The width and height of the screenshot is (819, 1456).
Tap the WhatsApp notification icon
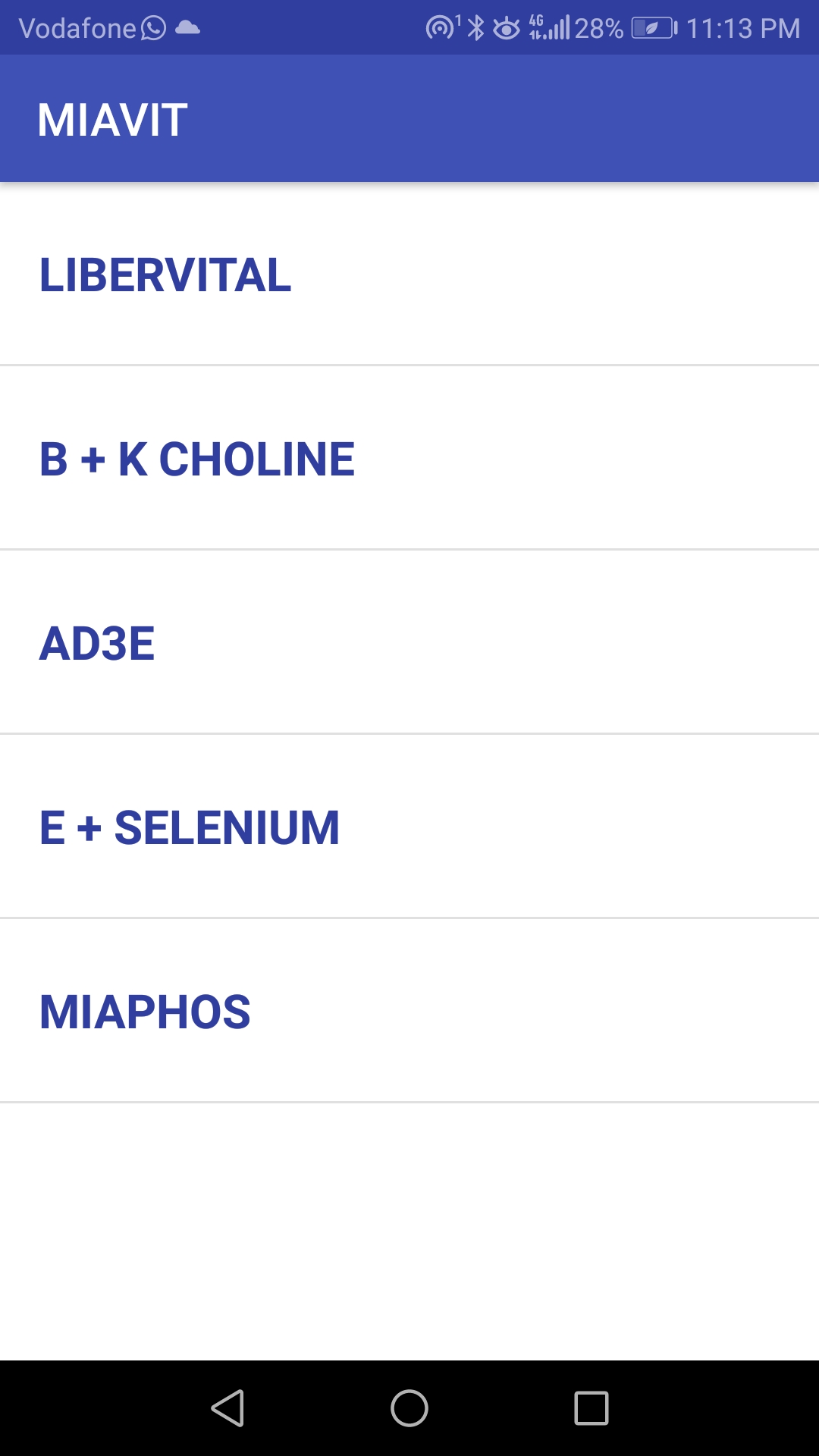[x=153, y=28]
